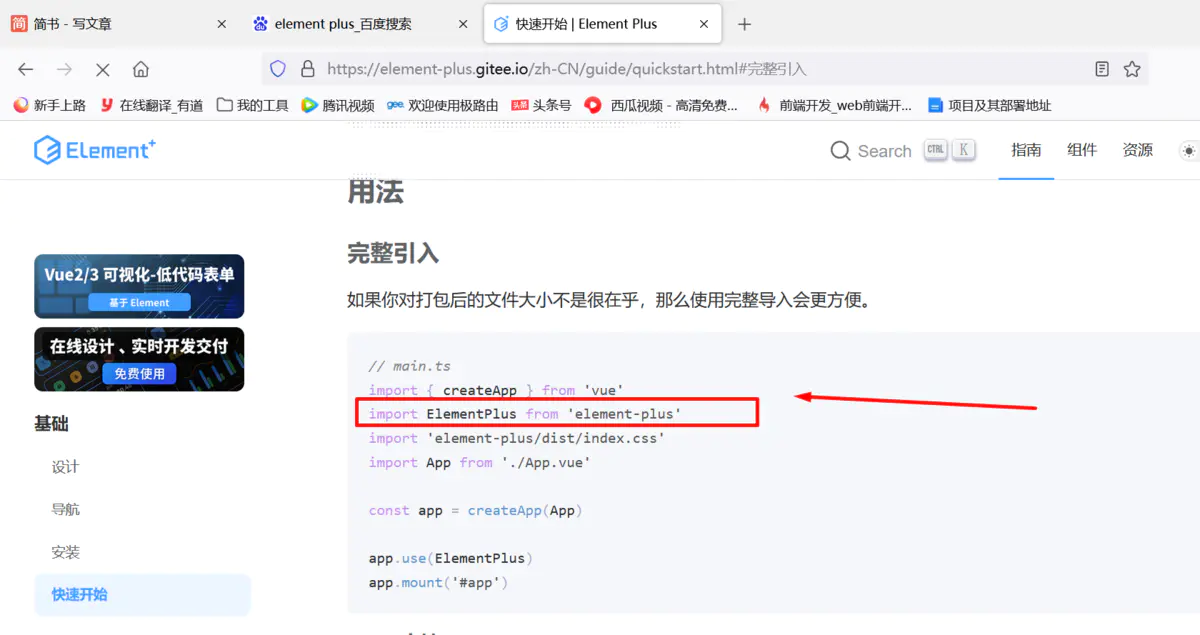
Task: Click the K key hint badge
Action: pyautogui.click(x=963, y=148)
